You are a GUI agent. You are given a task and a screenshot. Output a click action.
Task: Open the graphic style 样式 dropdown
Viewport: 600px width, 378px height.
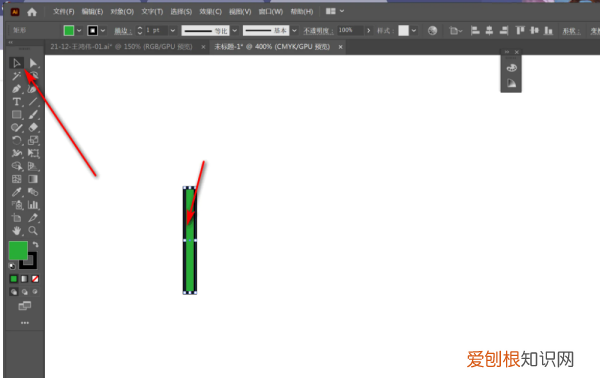click(414, 31)
